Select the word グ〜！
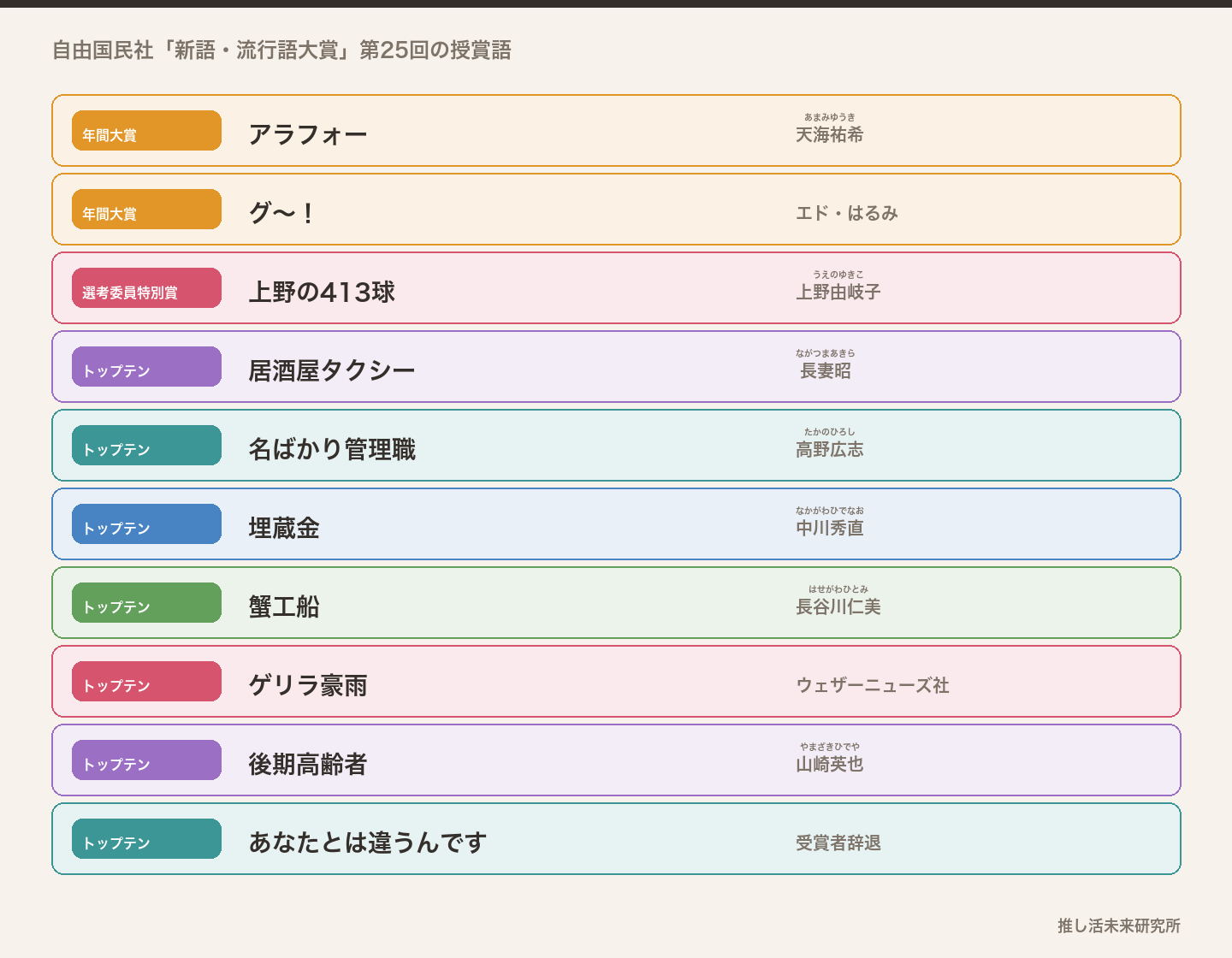 point(282,213)
